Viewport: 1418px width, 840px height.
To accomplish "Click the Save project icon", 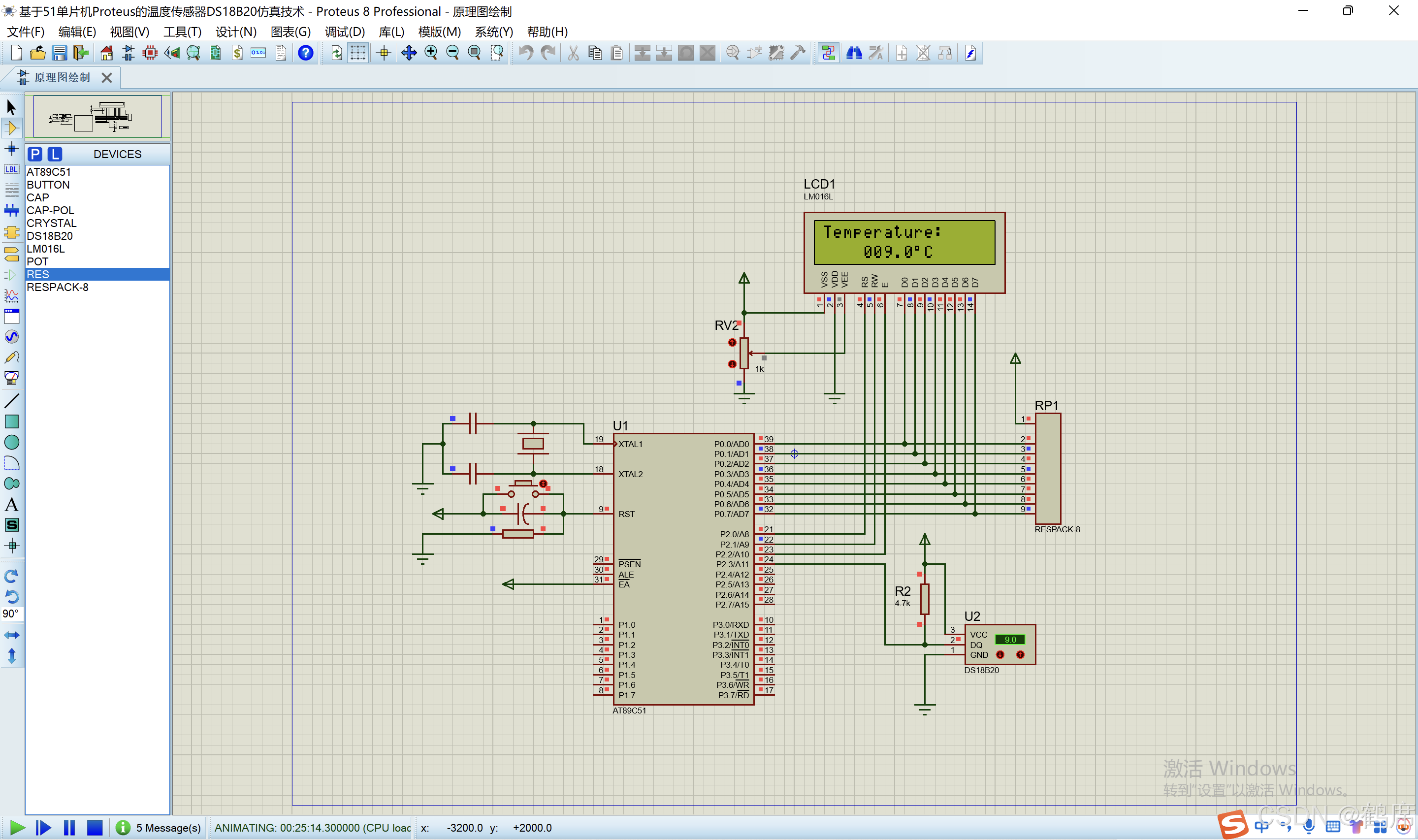I will point(60,53).
